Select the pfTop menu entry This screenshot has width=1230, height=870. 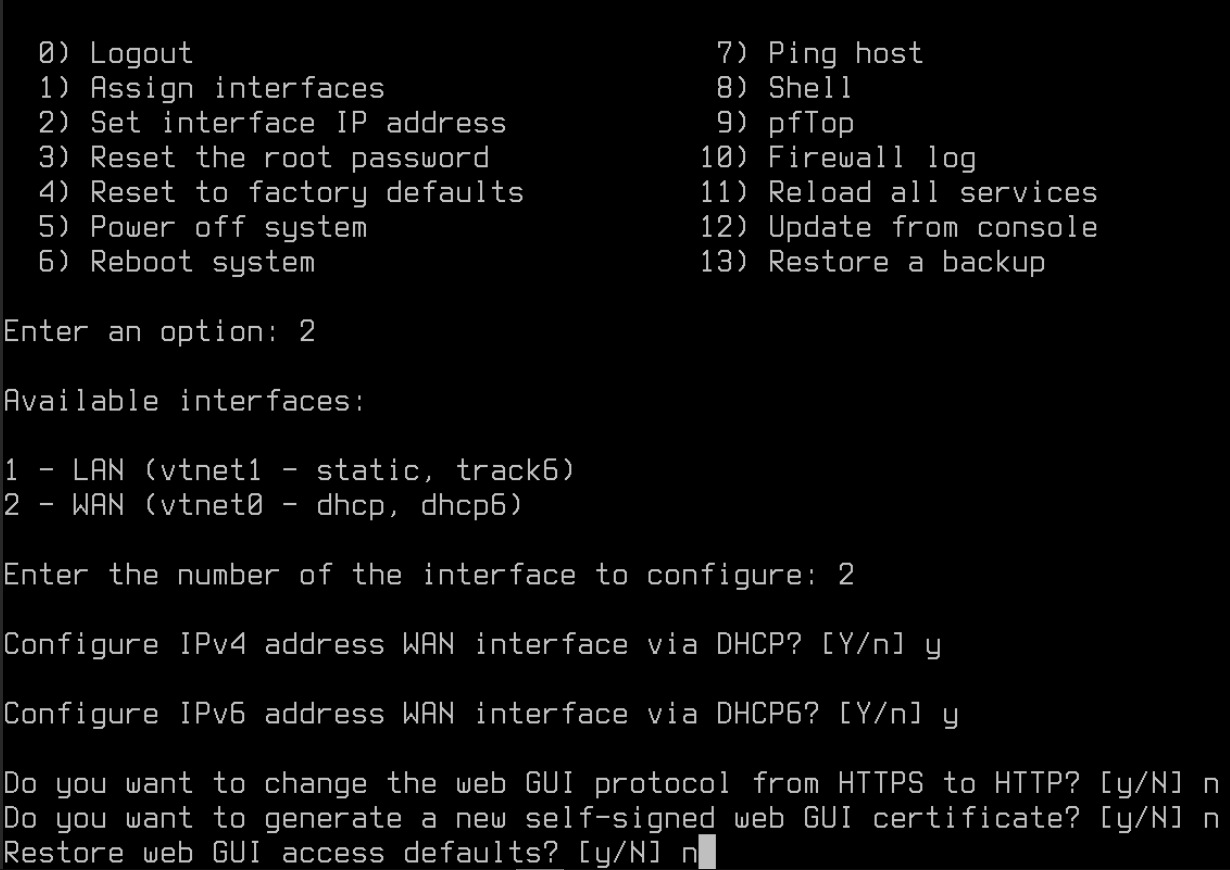tap(810, 123)
